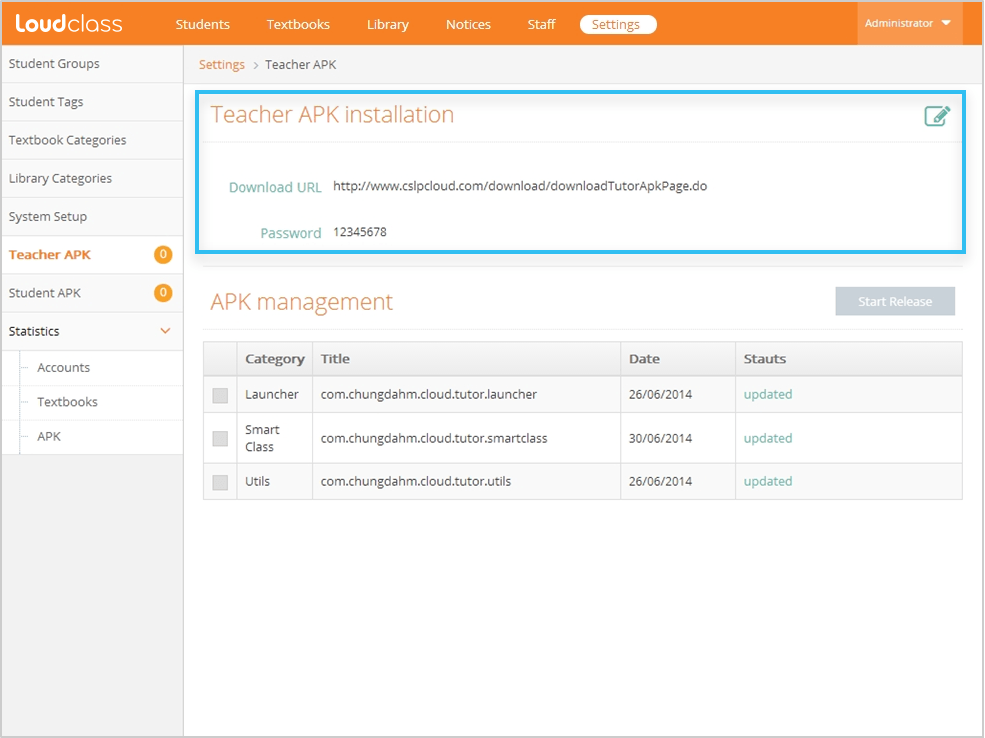Image resolution: width=985 pixels, height=738 pixels.
Task: Click the Category column header
Action: (275, 359)
